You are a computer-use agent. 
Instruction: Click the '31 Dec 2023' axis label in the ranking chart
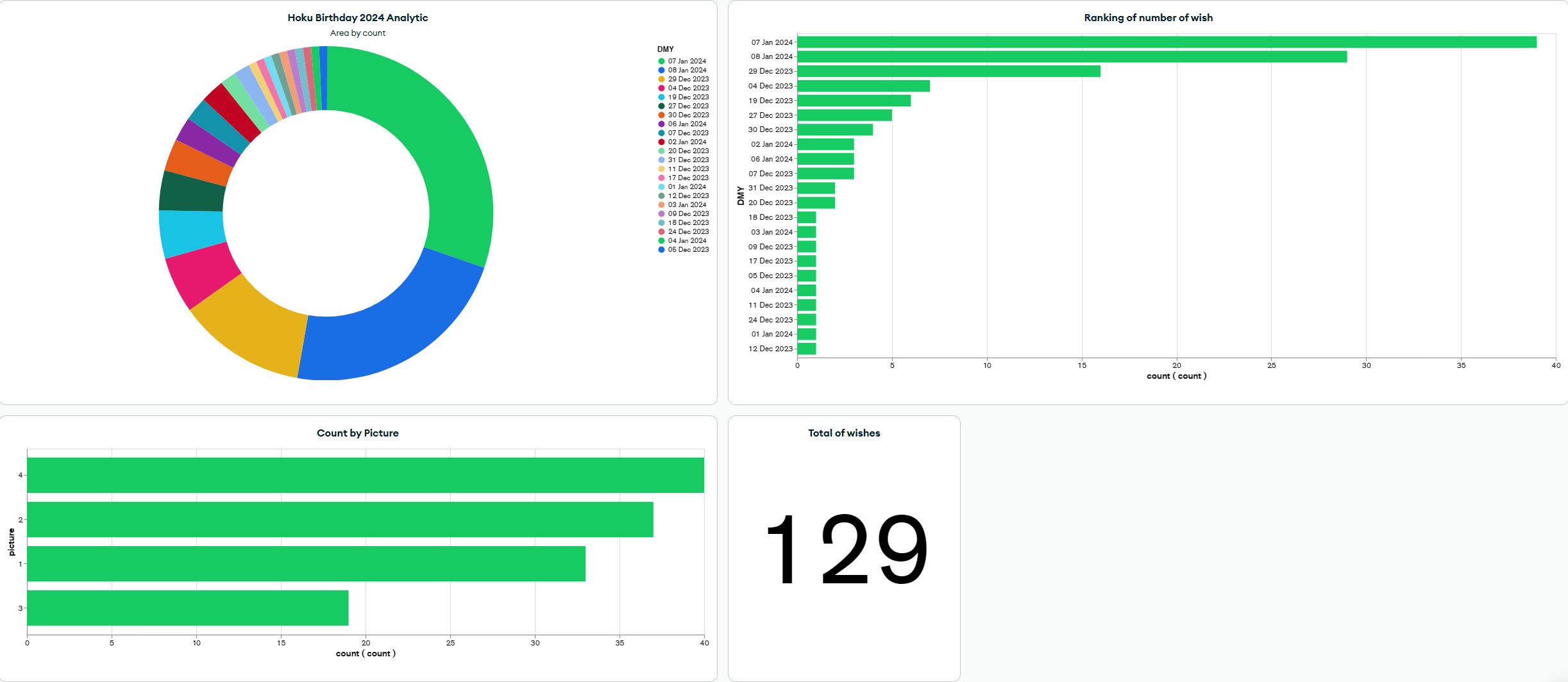771,188
